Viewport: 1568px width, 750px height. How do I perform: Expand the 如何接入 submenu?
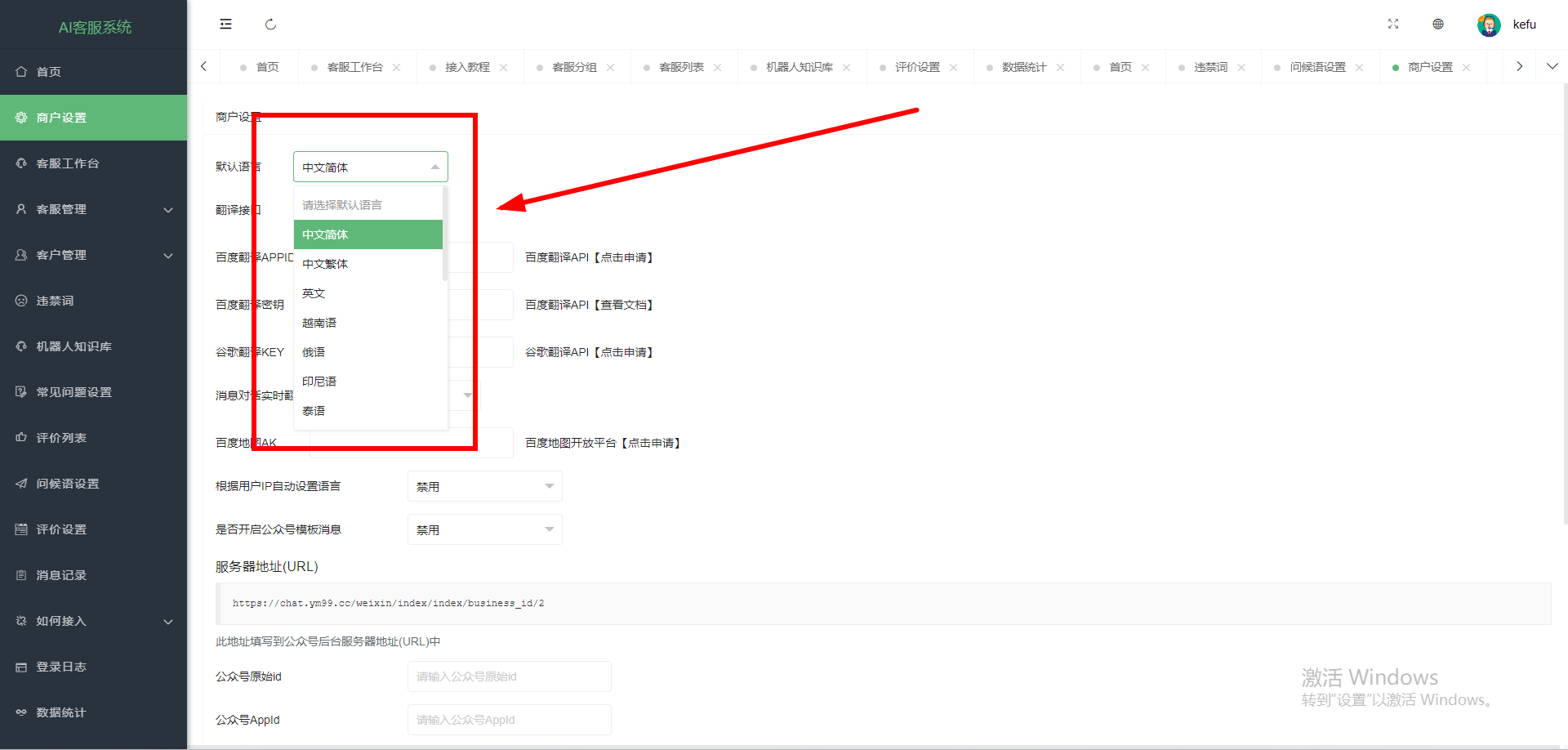point(168,622)
